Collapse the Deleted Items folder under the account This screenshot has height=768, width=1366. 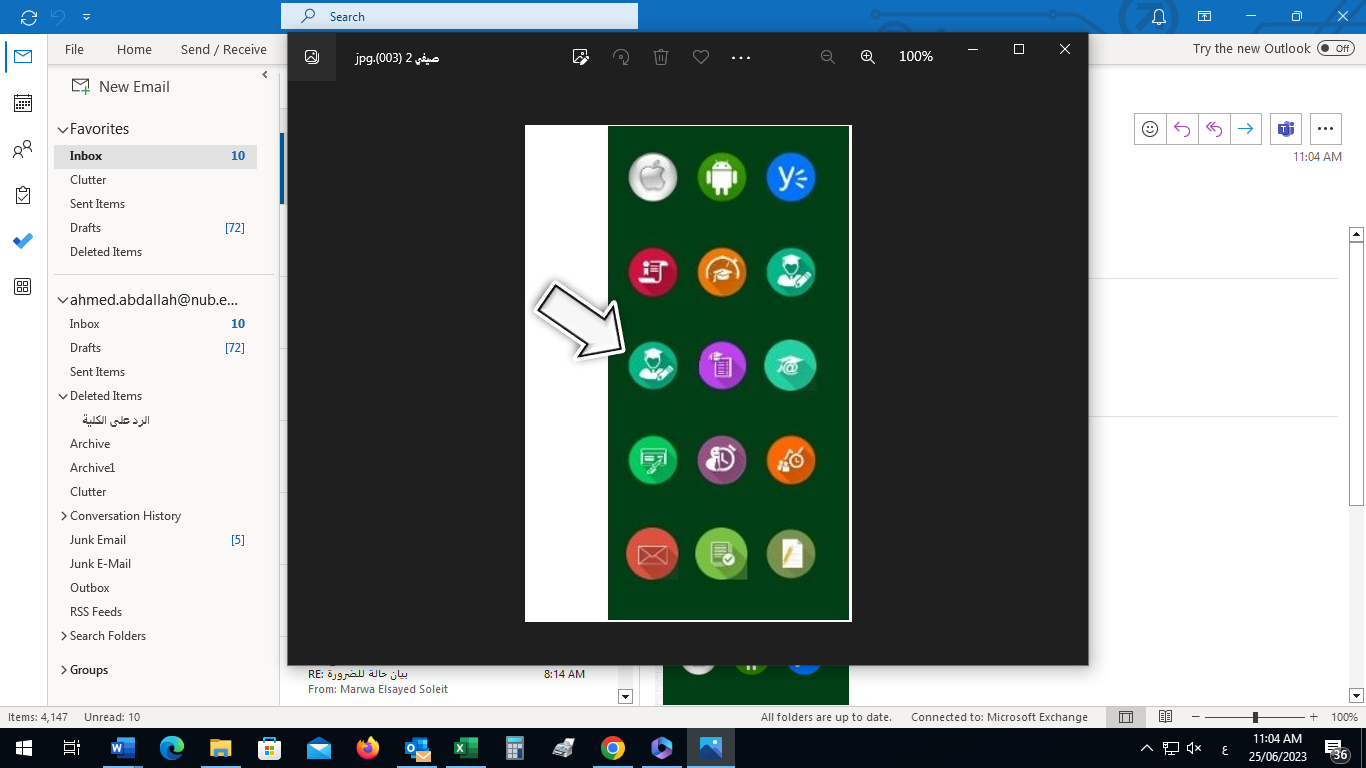click(63, 396)
